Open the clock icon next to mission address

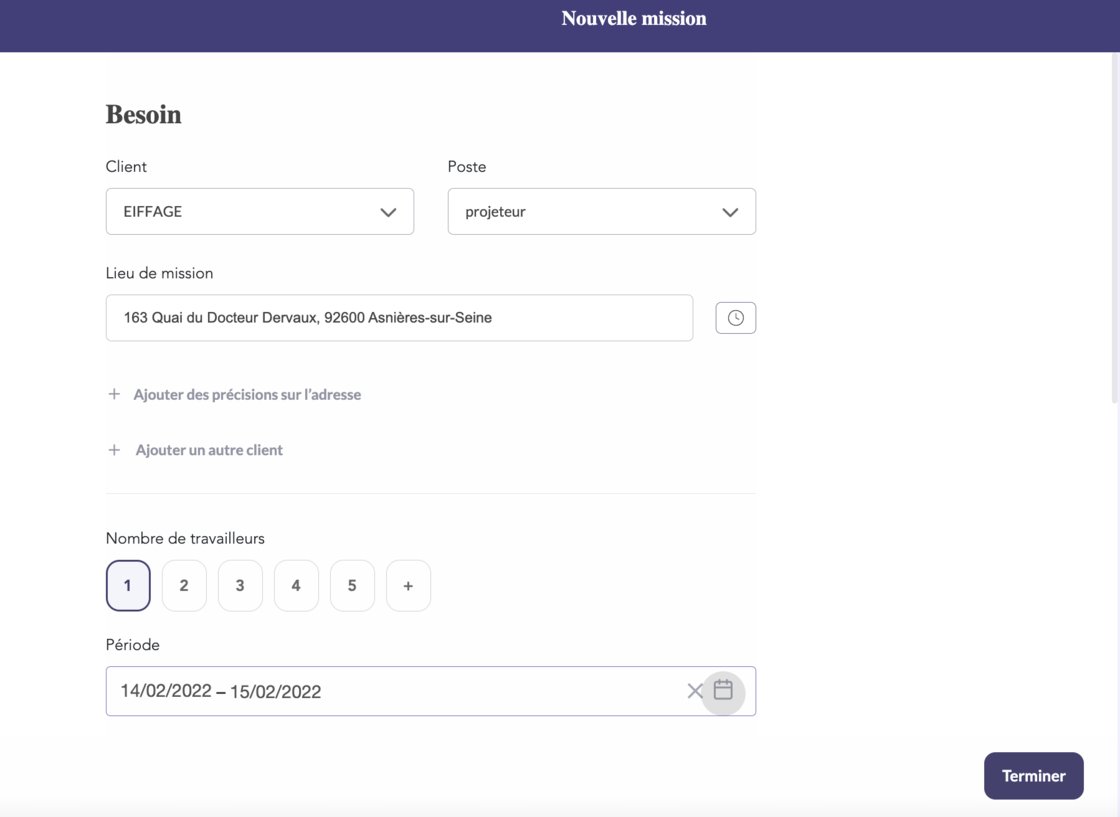pos(735,317)
